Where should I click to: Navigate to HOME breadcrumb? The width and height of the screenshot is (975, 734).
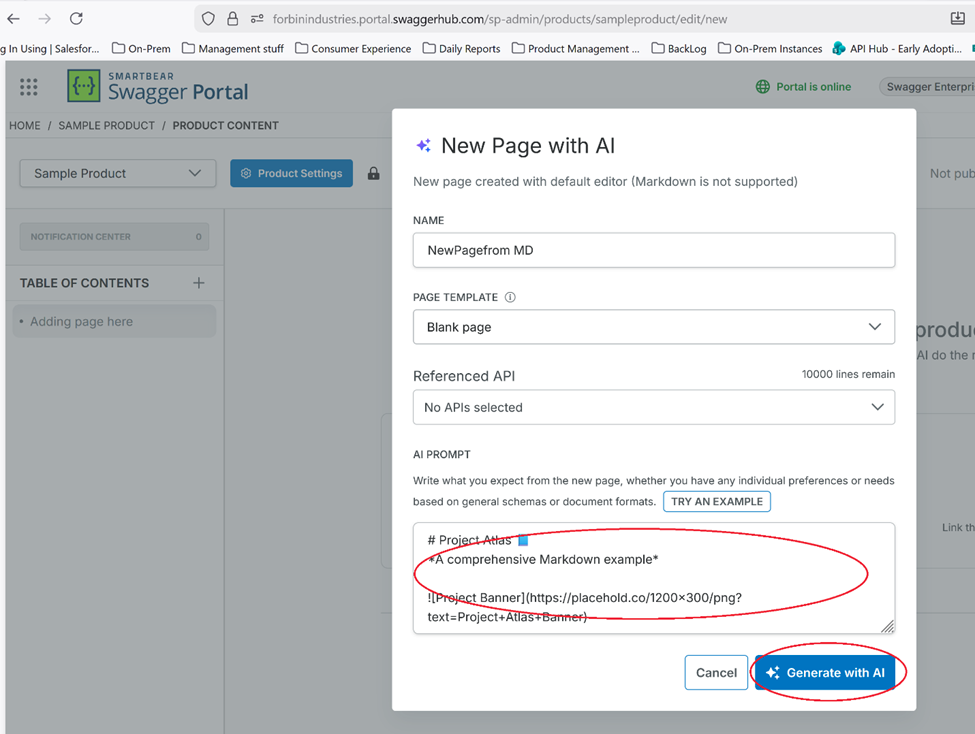click(25, 126)
